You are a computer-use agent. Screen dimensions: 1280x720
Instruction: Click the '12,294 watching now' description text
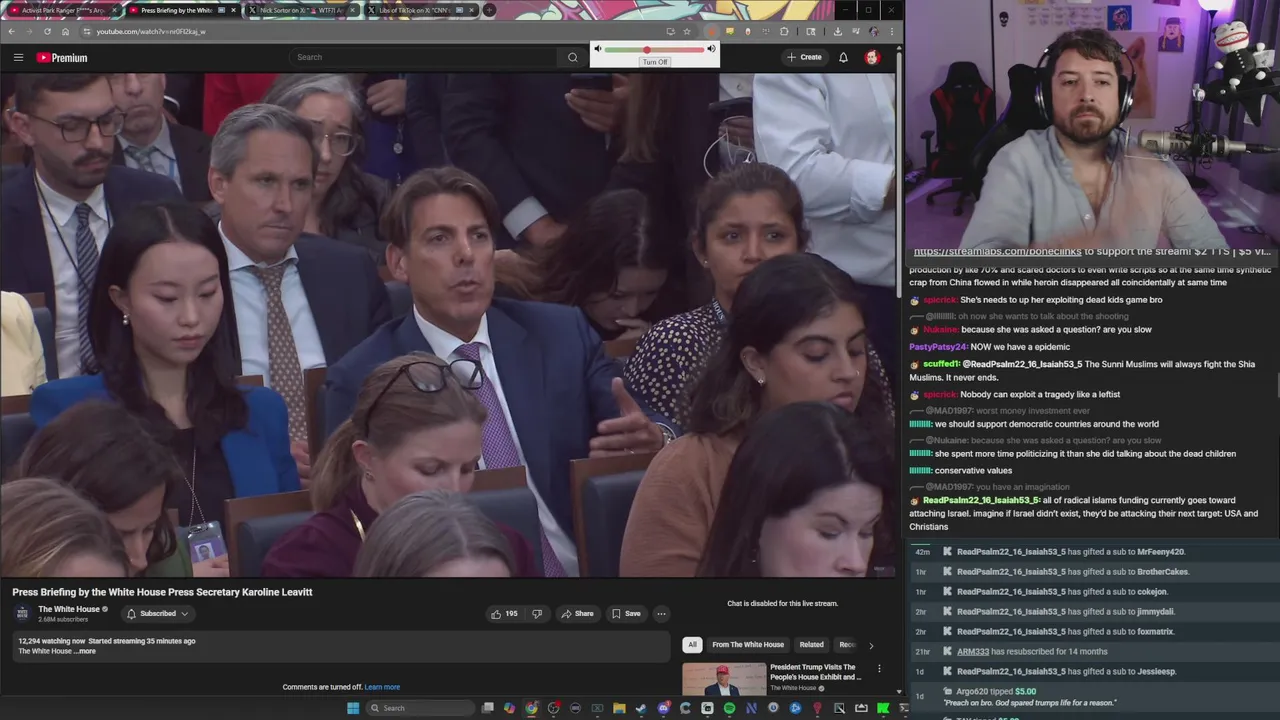pyautogui.click(x=51, y=641)
